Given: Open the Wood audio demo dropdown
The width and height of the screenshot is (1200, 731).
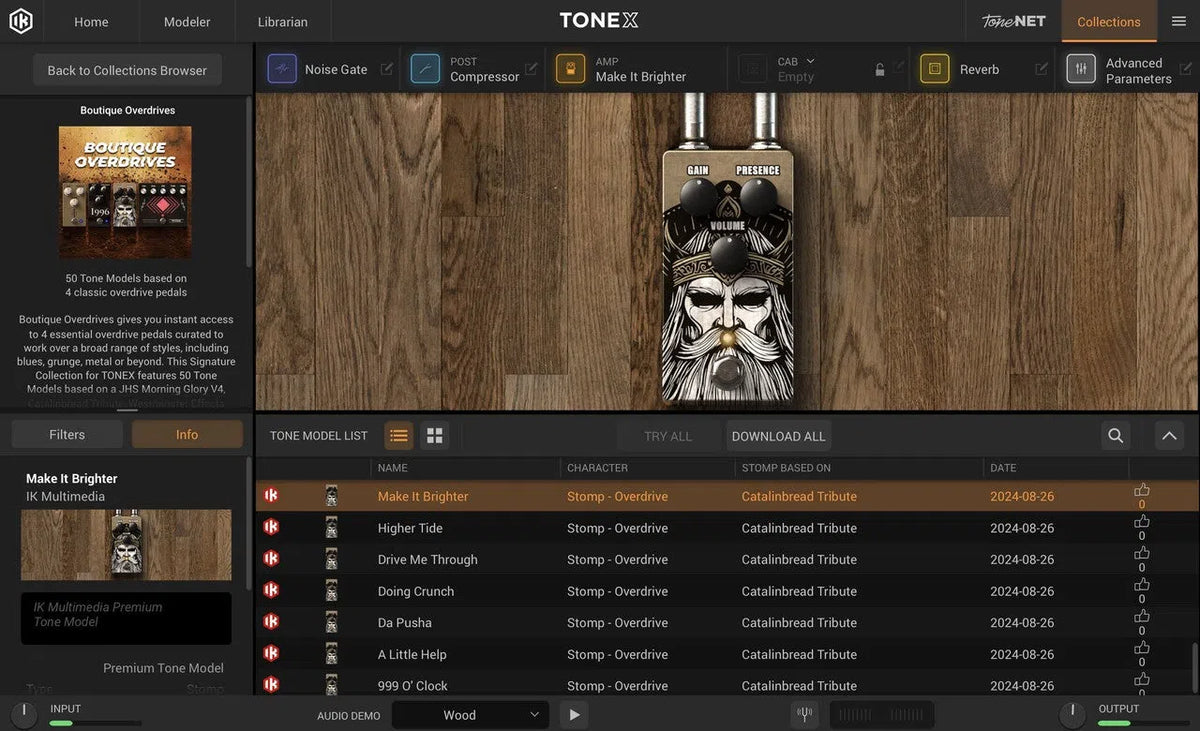Looking at the screenshot, I should coord(470,715).
